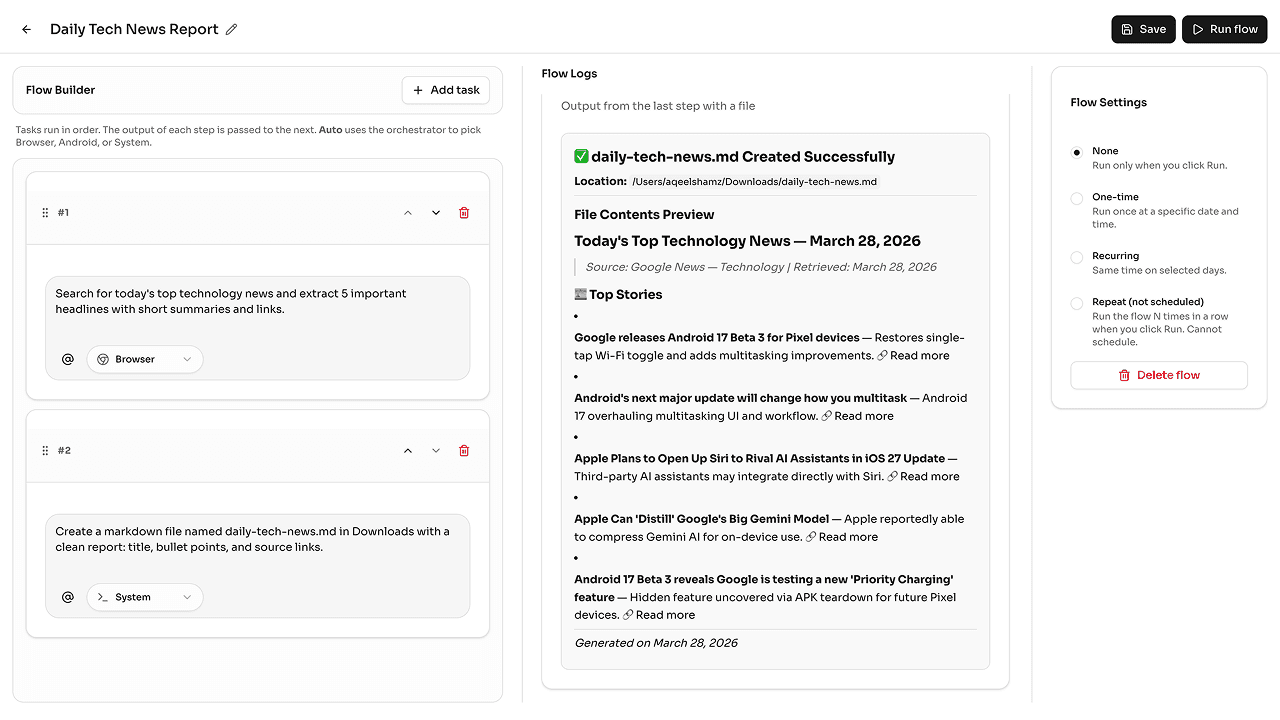Viewport: 1280px width, 720px height.
Task: Move task #1 up with the chevron
Action: [x=408, y=213]
